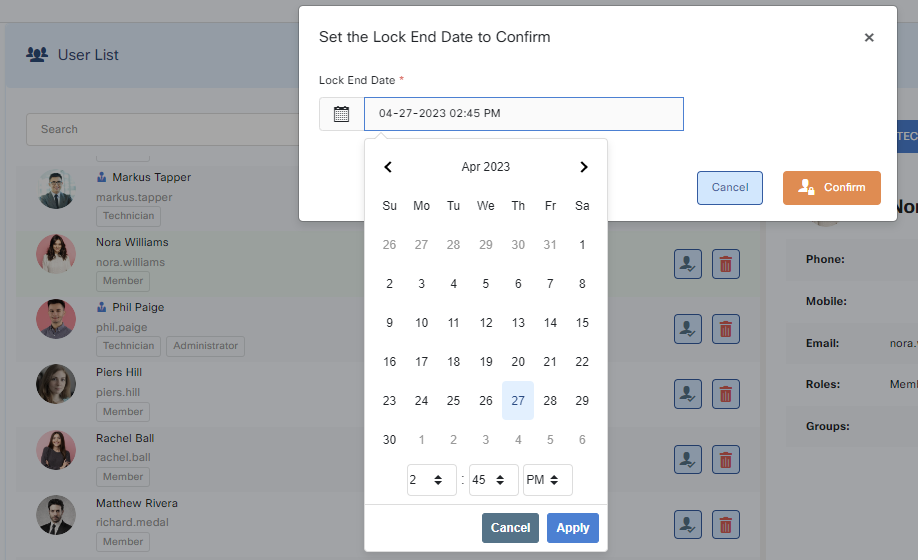
Task: Open the hour selector showing 2
Action: click(x=431, y=480)
